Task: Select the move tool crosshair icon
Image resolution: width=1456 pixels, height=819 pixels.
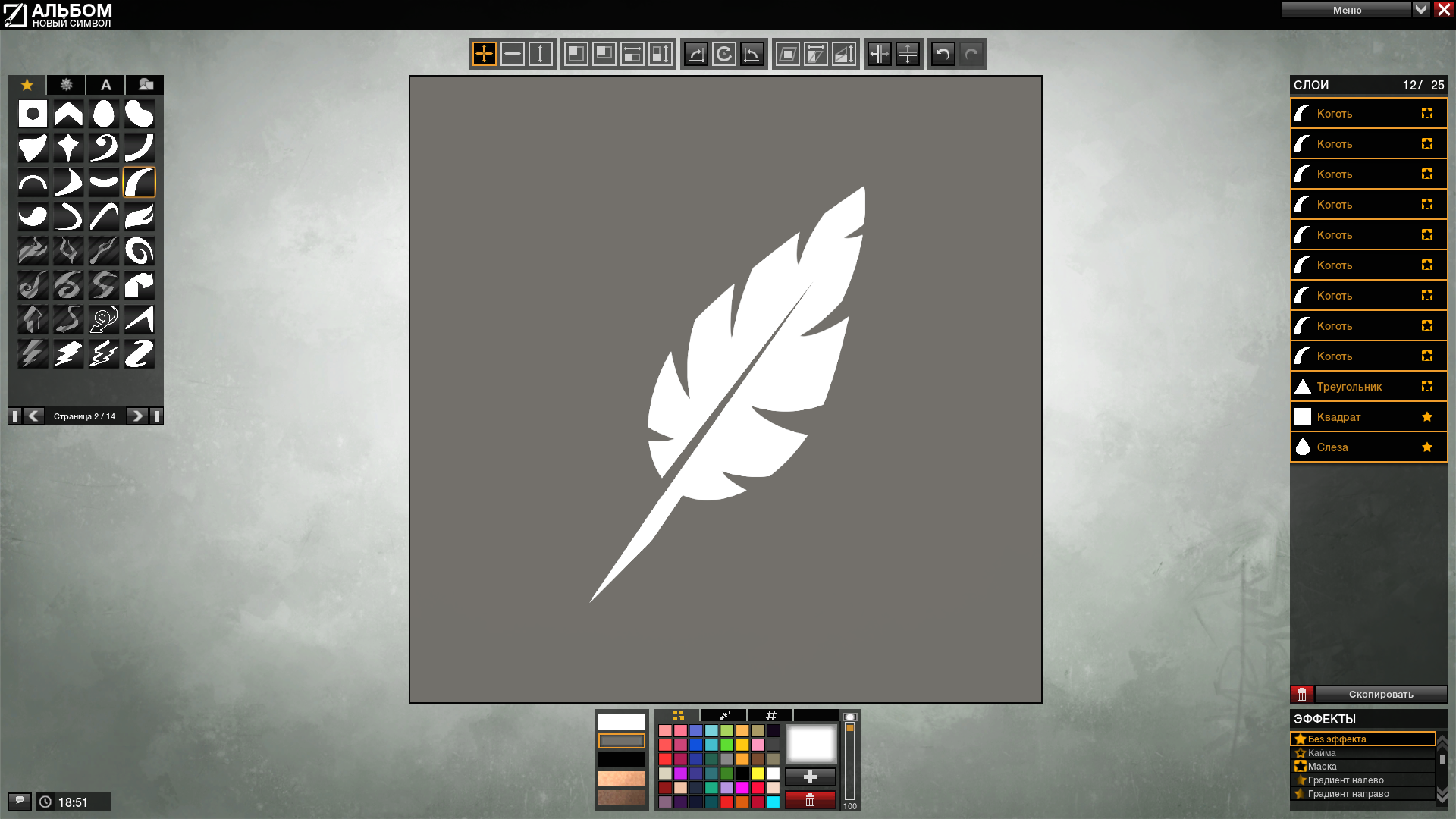Action: coord(484,54)
